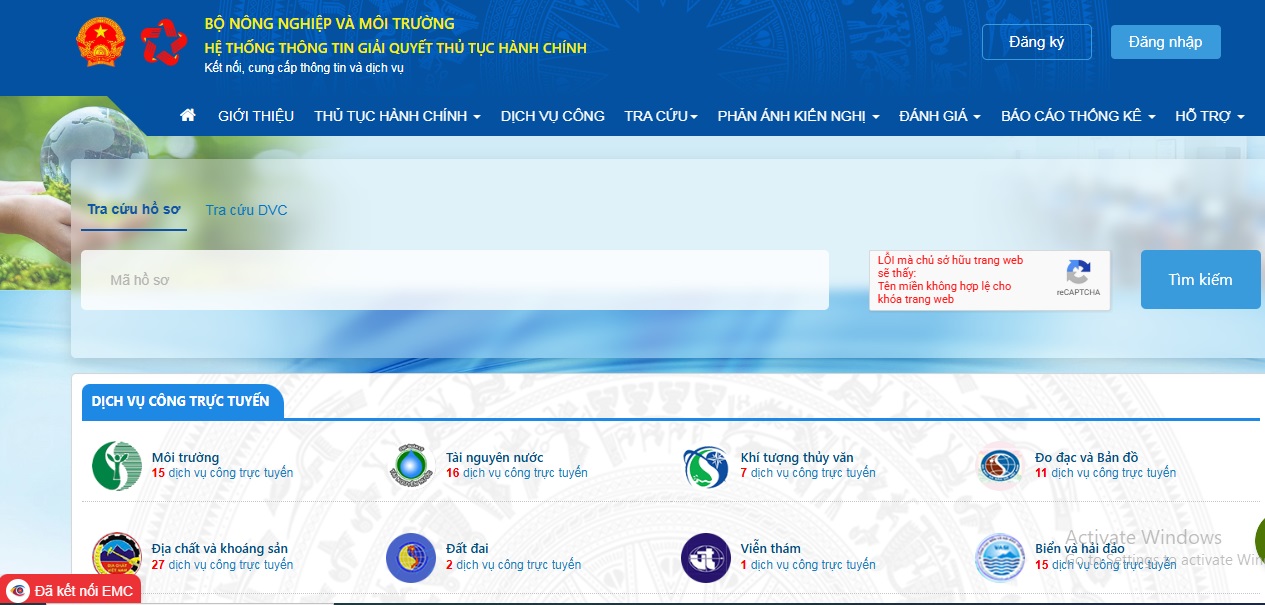Open the Thủ tục hành chính dropdown

pyautogui.click(x=397, y=116)
